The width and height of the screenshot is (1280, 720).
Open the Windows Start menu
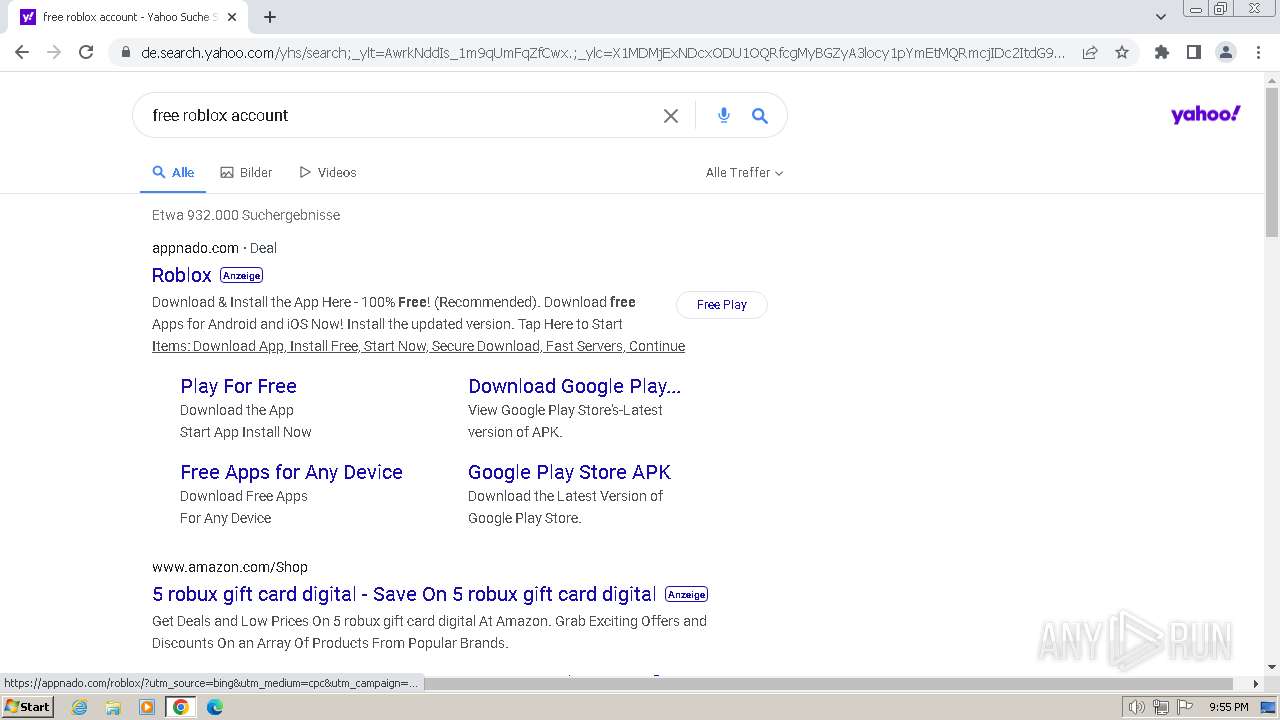coord(27,707)
